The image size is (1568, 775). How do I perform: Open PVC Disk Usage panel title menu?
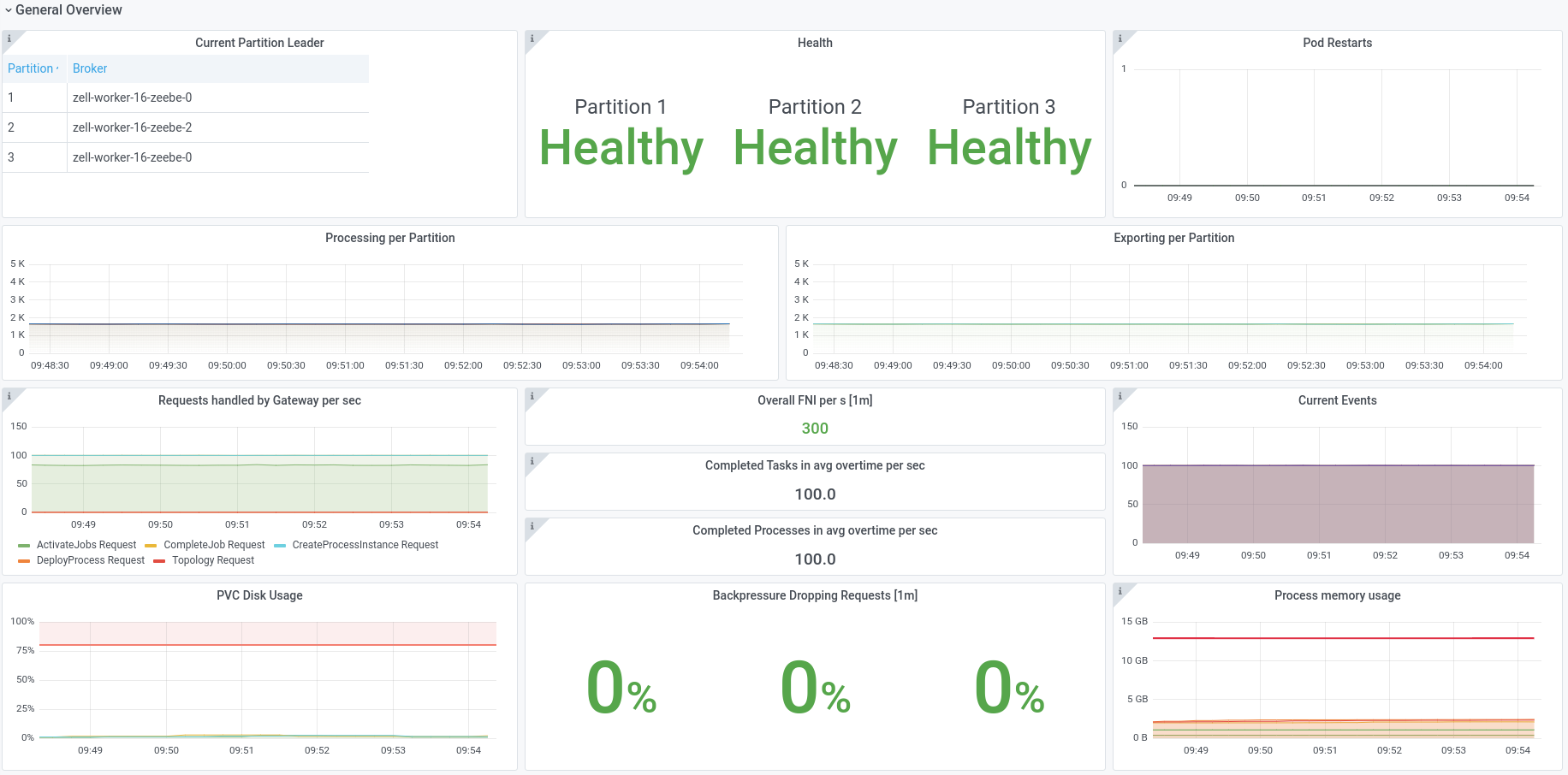(259, 595)
